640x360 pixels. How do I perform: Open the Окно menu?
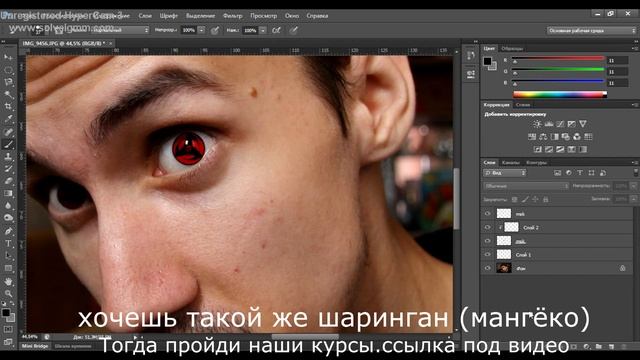coord(292,16)
